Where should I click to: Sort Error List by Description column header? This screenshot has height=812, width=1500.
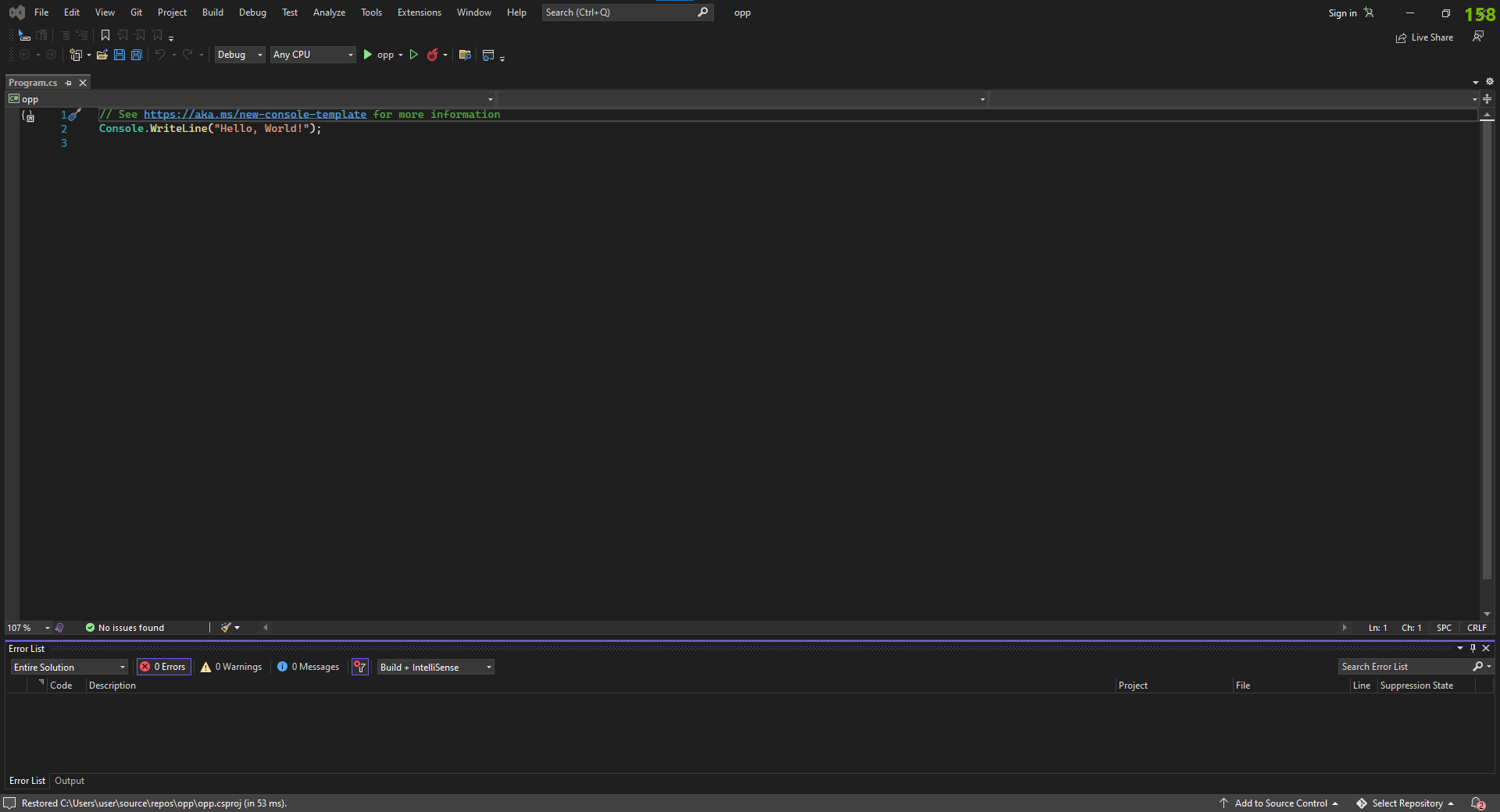click(x=112, y=686)
